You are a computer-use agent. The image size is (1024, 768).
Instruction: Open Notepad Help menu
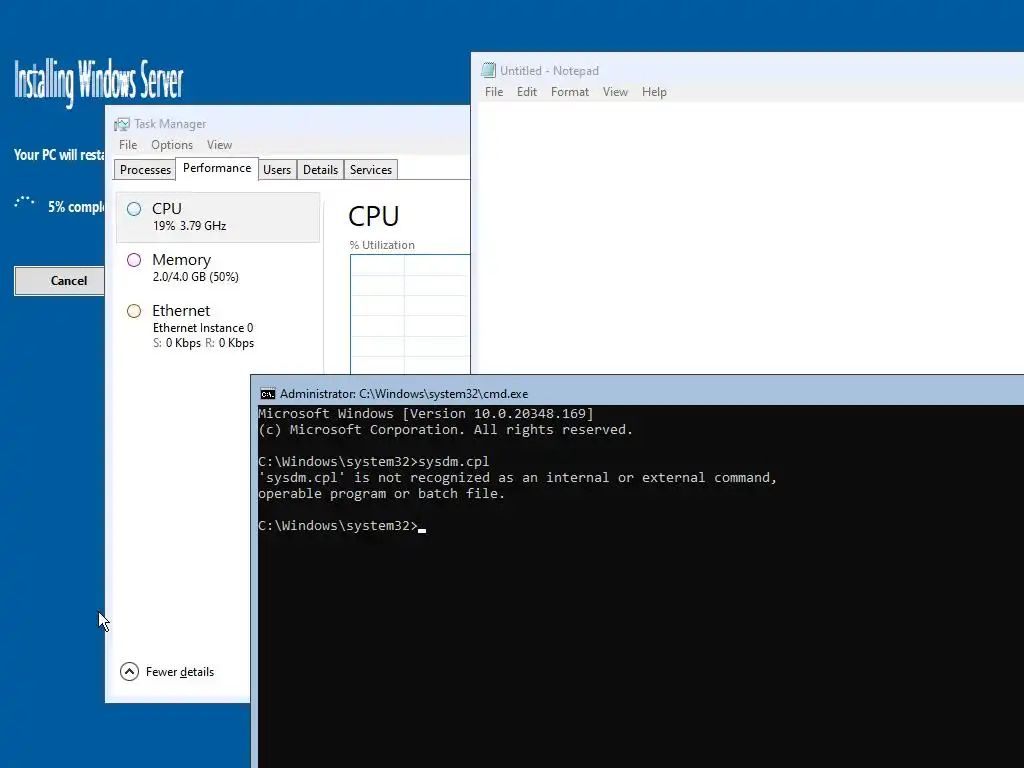(654, 92)
